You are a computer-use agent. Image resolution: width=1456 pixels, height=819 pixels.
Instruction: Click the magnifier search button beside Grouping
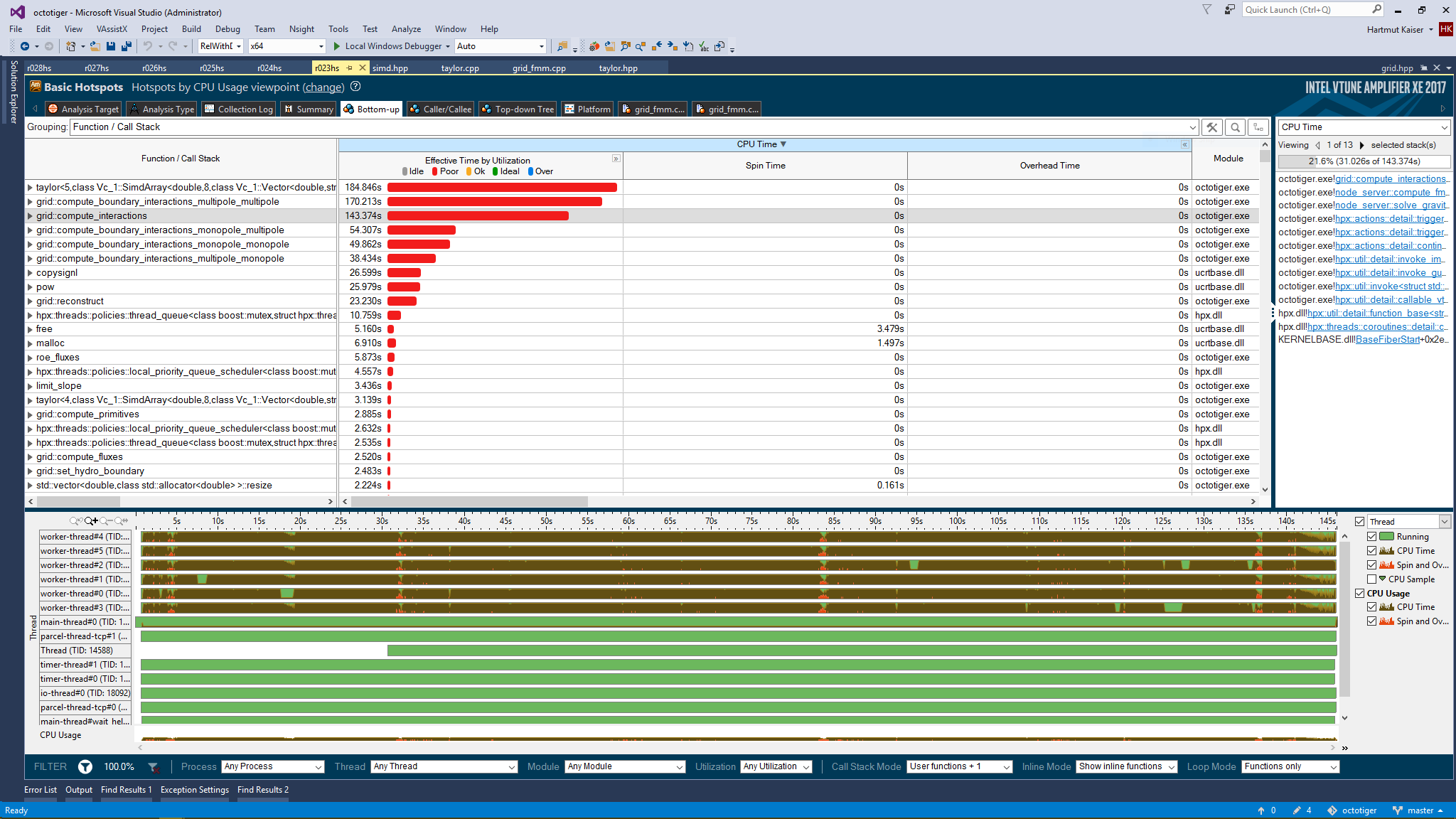pos(1235,127)
